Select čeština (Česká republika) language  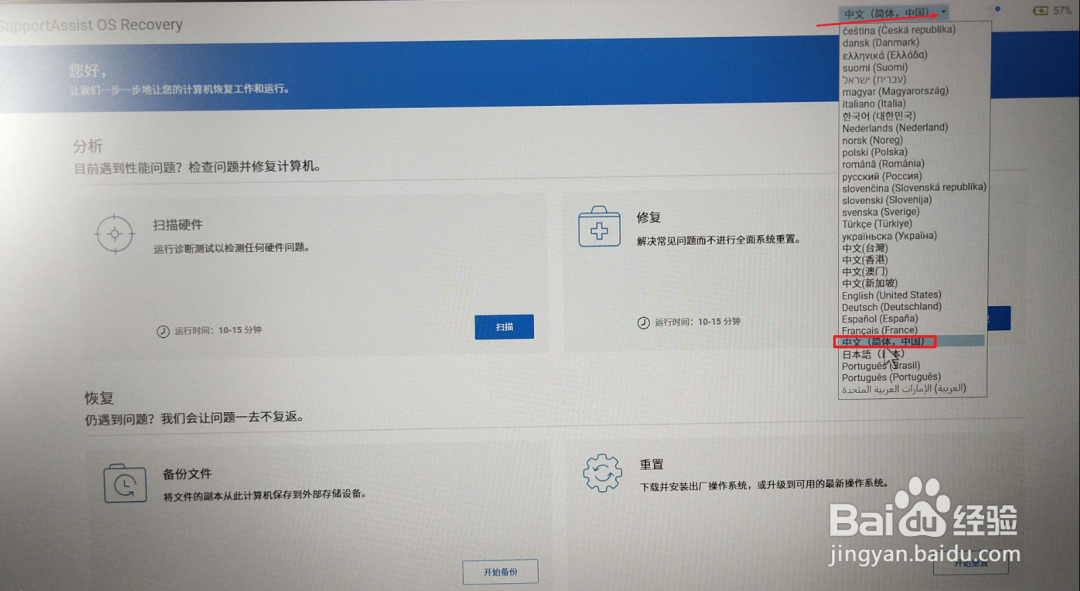pos(898,30)
